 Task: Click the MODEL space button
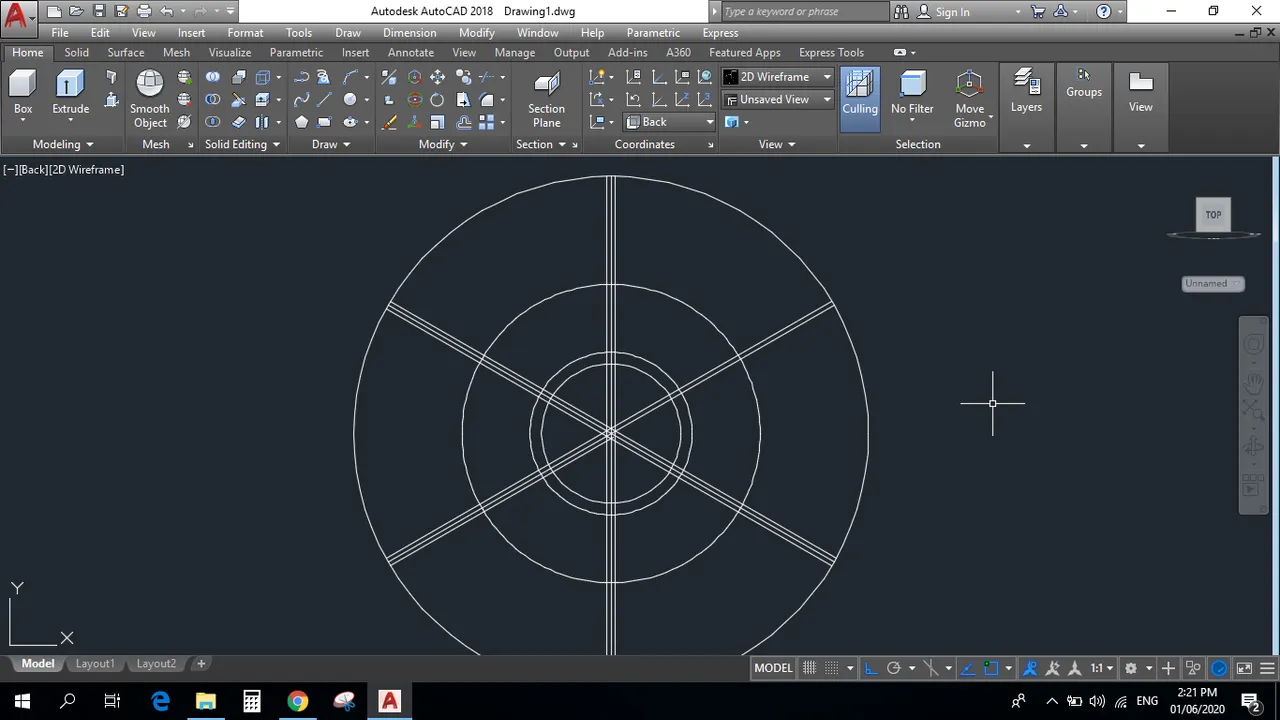773,668
